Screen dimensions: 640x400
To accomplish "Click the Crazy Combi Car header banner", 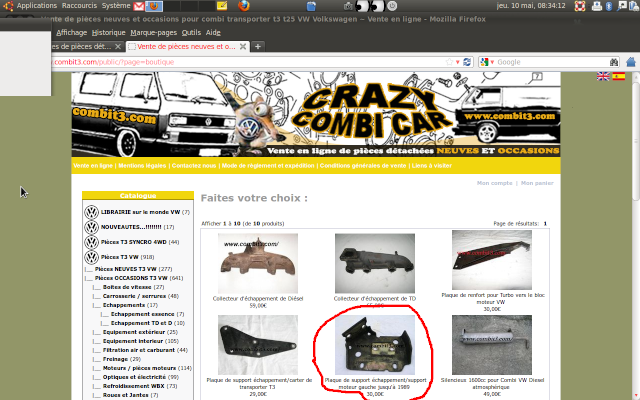I will 316,114.
